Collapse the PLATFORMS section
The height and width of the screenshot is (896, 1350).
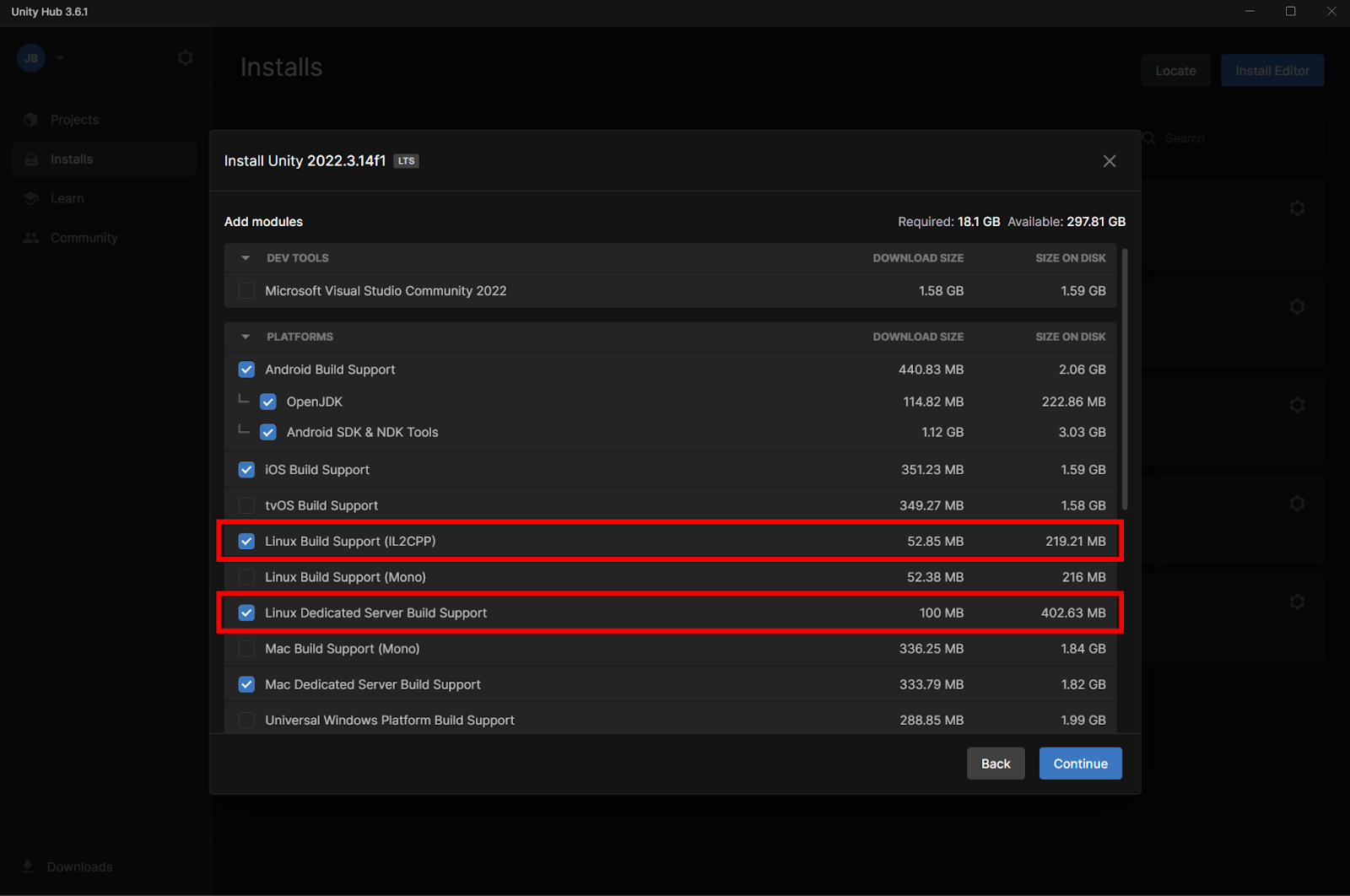coord(246,337)
